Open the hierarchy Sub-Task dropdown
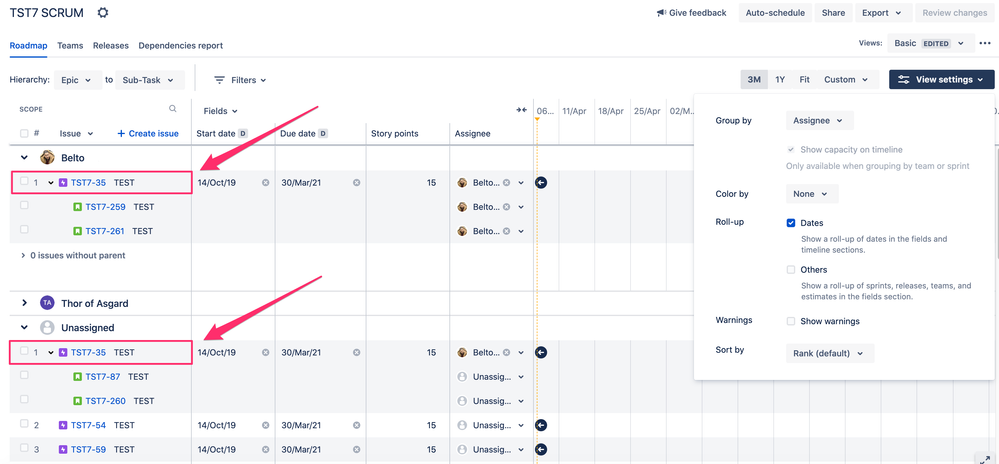The height and width of the screenshot is (464, 999). coord(150,80)
